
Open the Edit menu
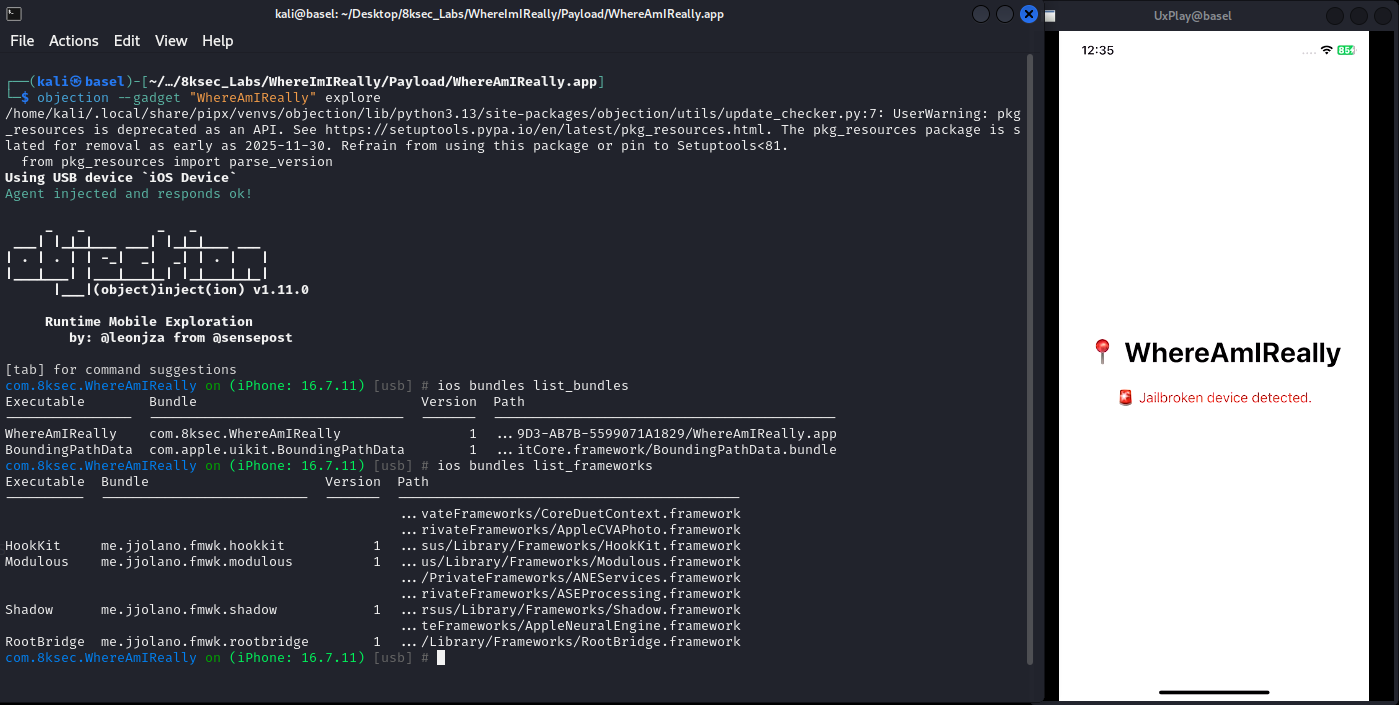pyautogui.click(x=127, y=41)
